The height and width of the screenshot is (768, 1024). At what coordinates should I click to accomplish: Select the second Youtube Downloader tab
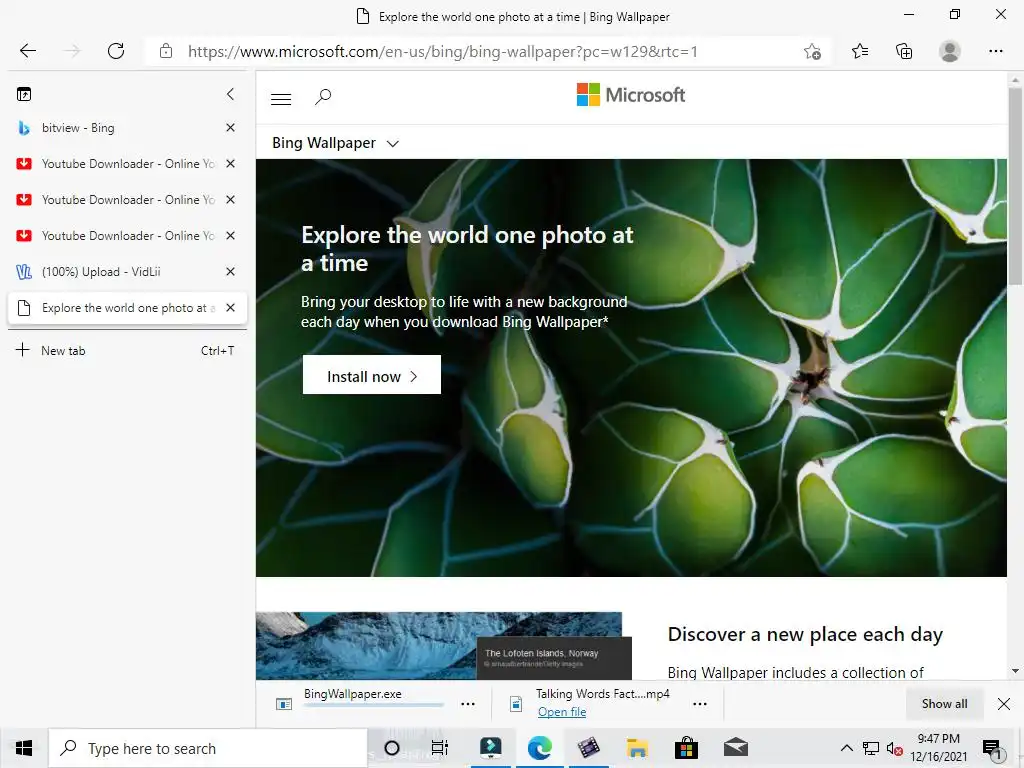coord(118,200)
